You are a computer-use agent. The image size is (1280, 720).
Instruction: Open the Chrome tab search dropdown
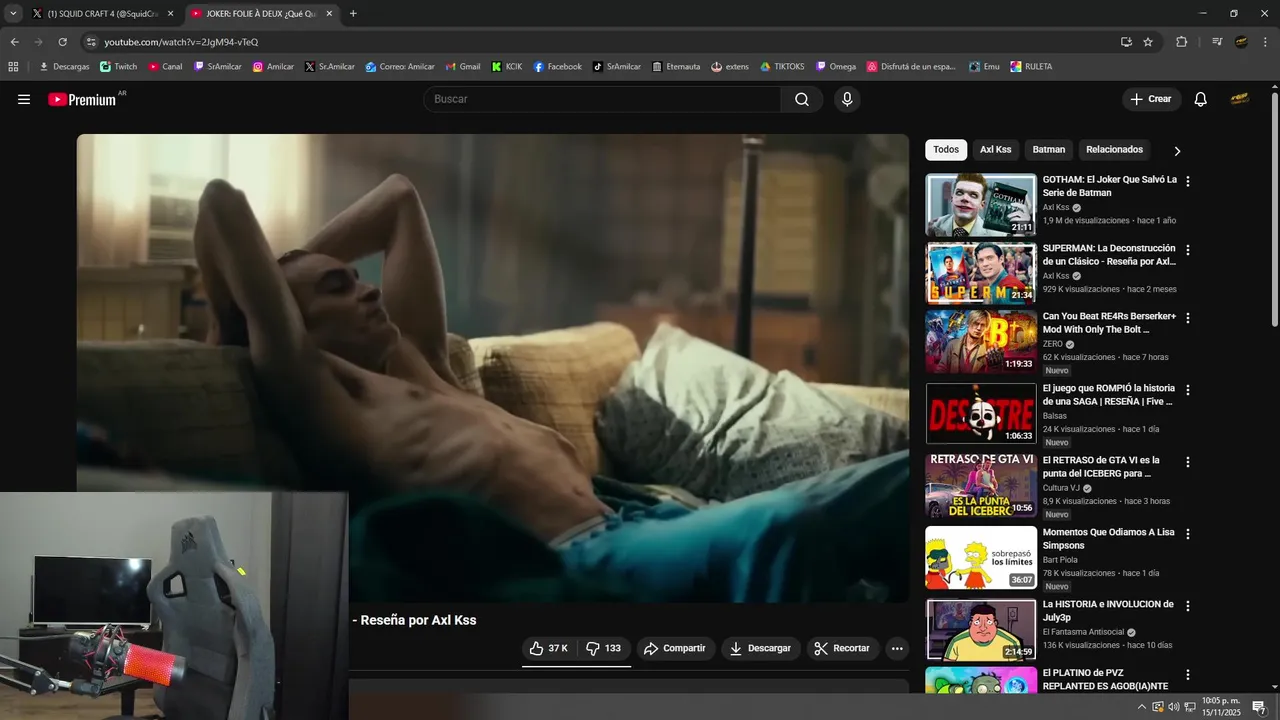(x=13, y=13)
